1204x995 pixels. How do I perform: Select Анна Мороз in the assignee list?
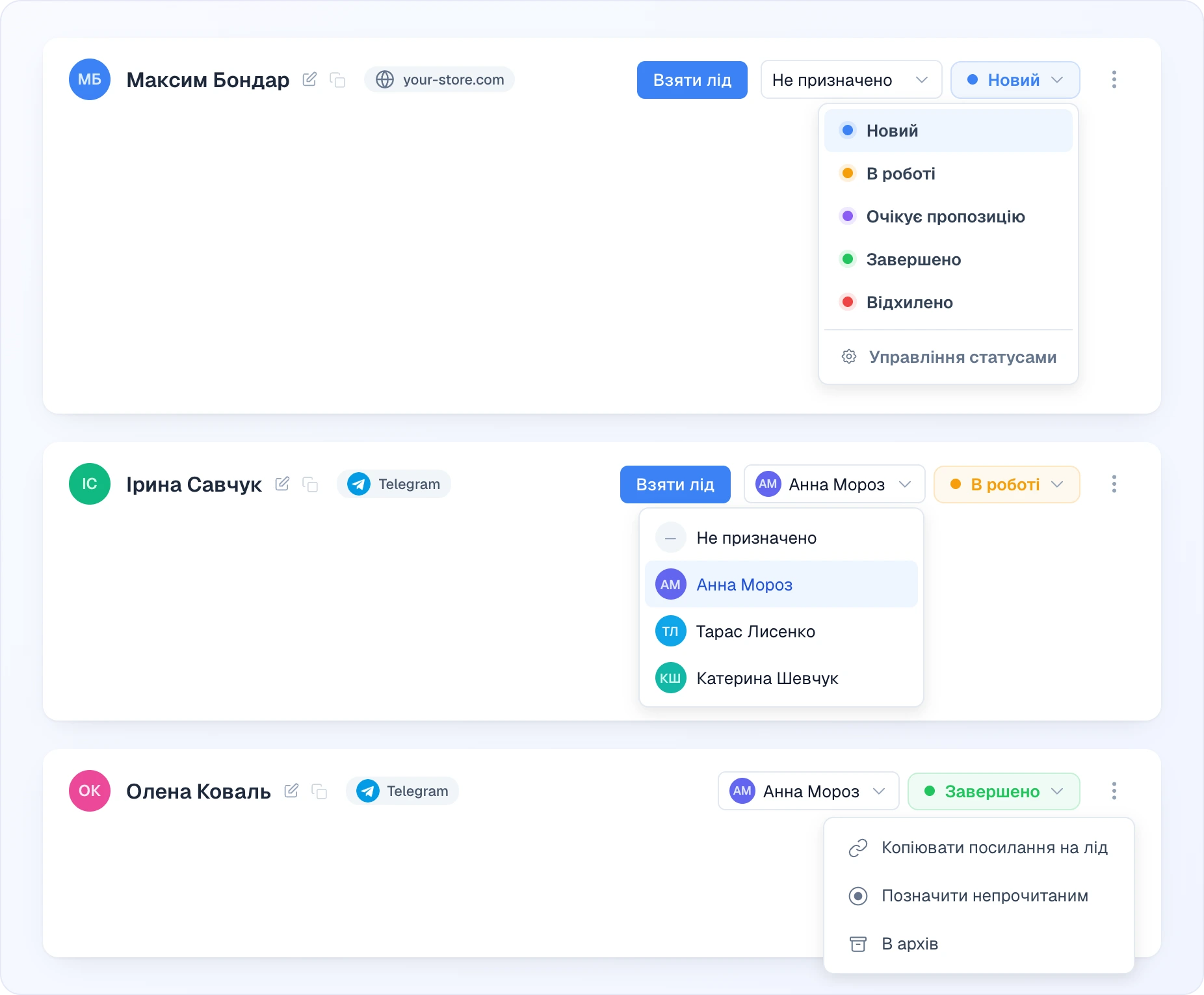click(781, 585)
